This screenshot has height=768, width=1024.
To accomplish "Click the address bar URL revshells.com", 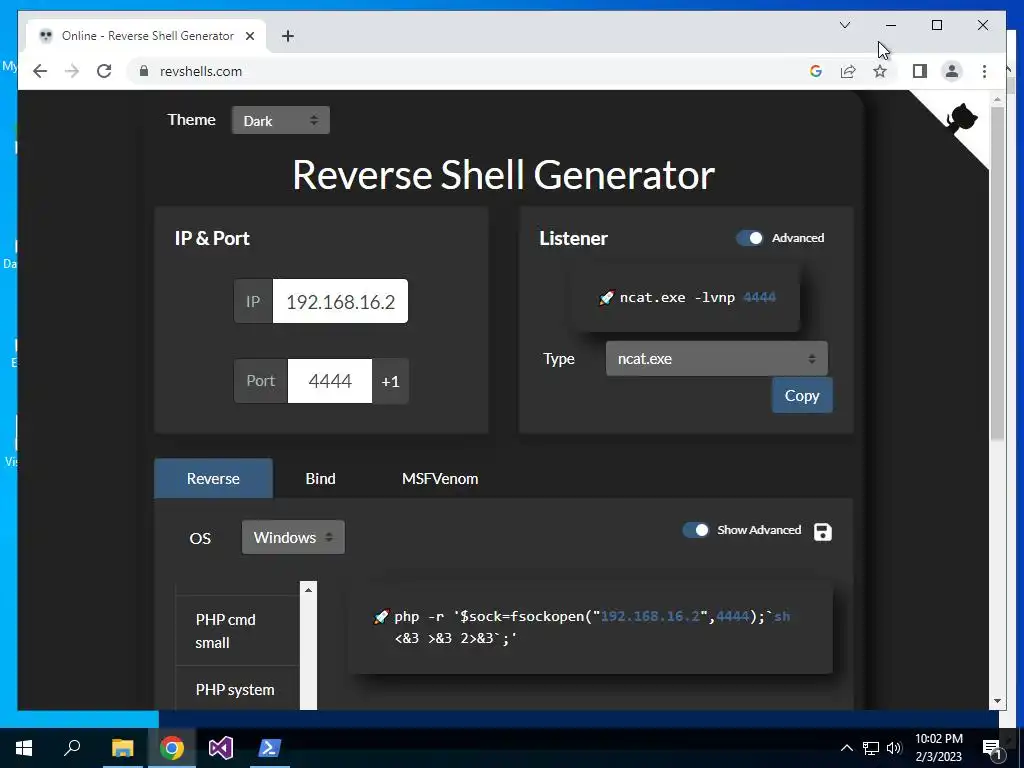I will pyautogui.click(x=200, y=71).
